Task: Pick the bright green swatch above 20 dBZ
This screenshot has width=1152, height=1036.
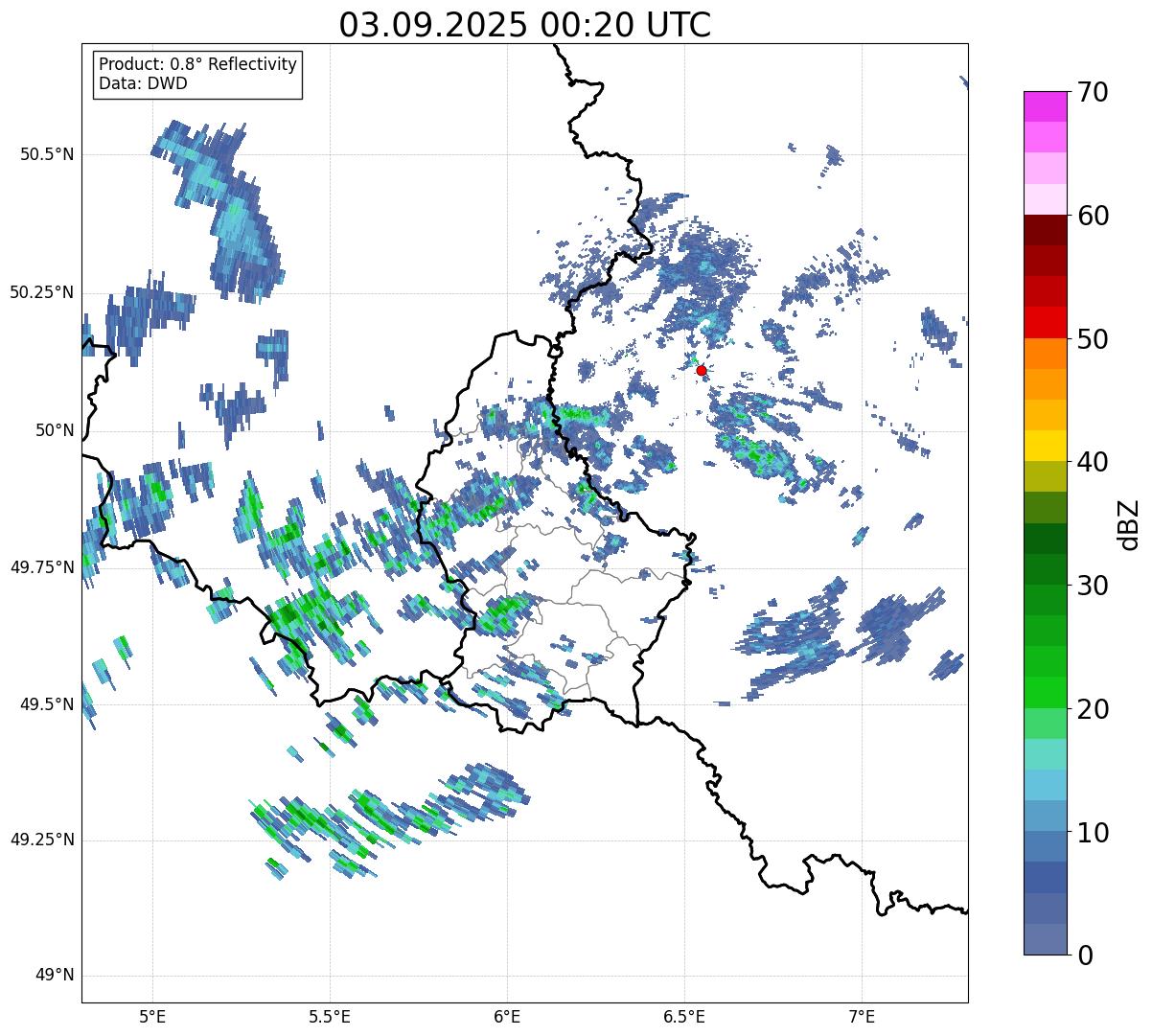Action: pyautogui.click(x=1045, y=692)
